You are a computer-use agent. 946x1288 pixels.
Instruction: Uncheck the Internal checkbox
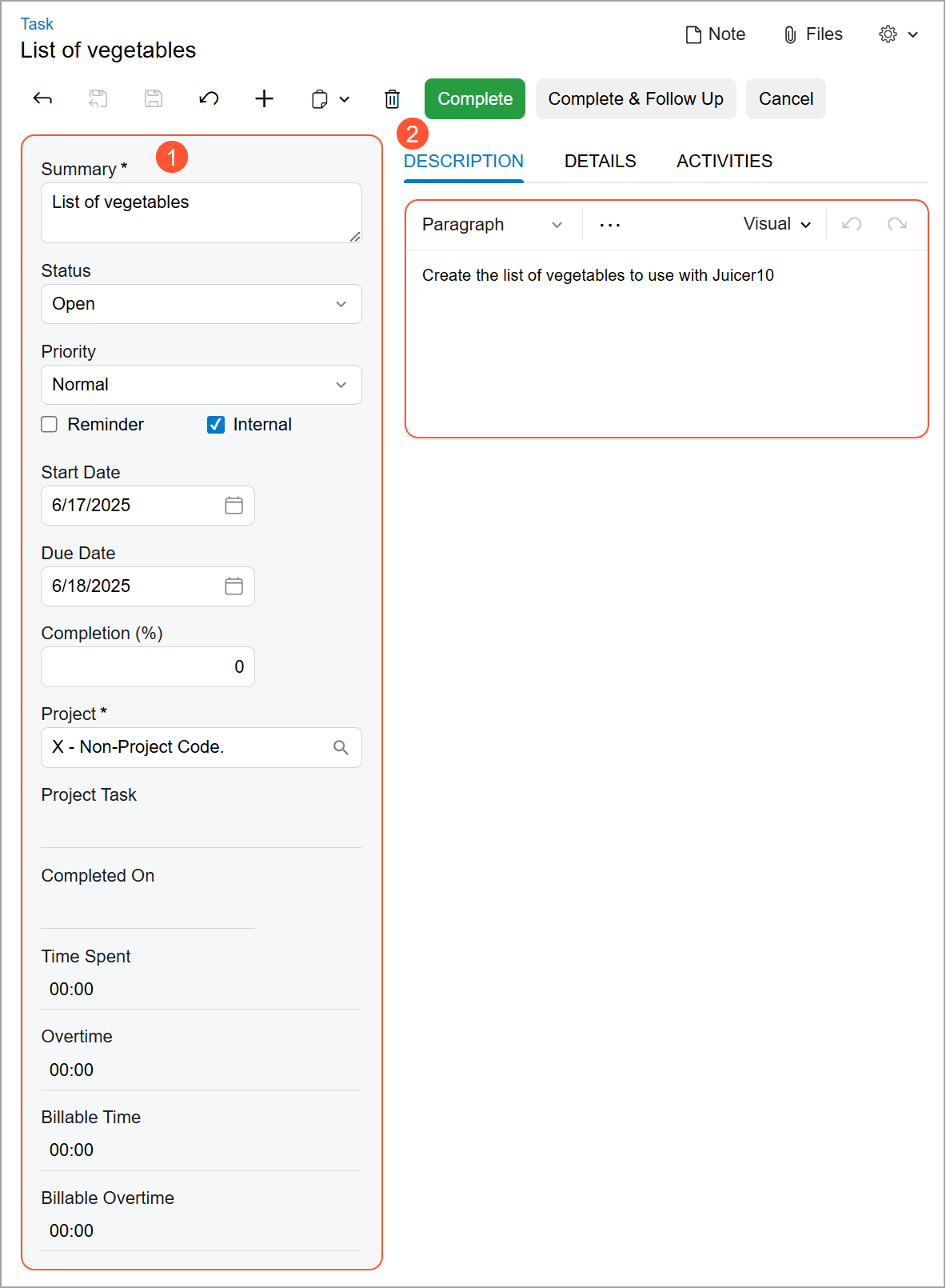point(216,425)
